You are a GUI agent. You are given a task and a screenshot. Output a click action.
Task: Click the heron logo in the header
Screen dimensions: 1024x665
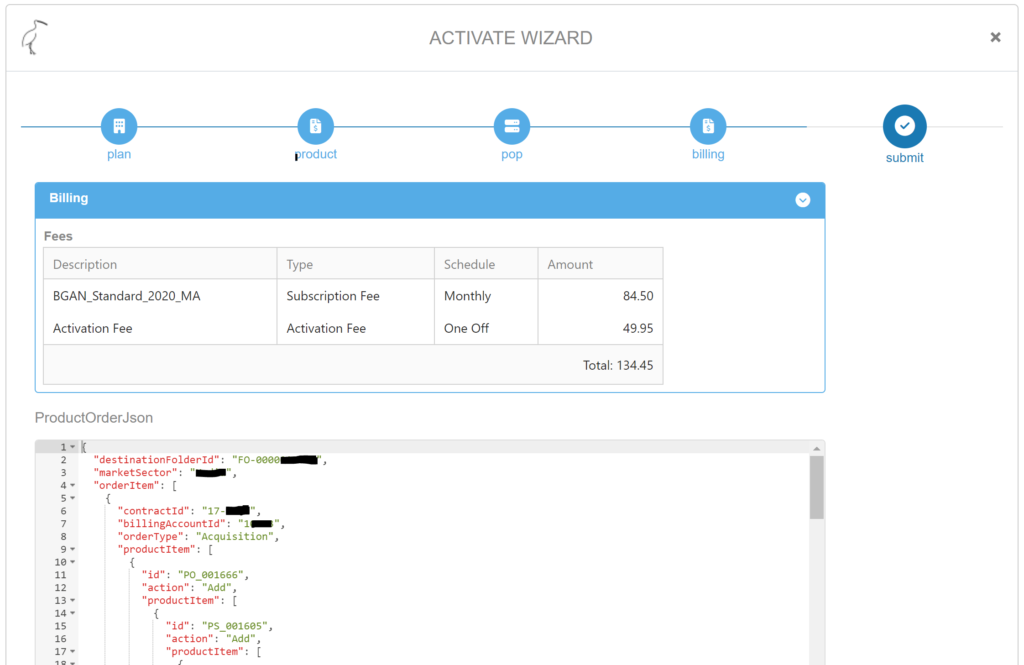coord(35,38)
